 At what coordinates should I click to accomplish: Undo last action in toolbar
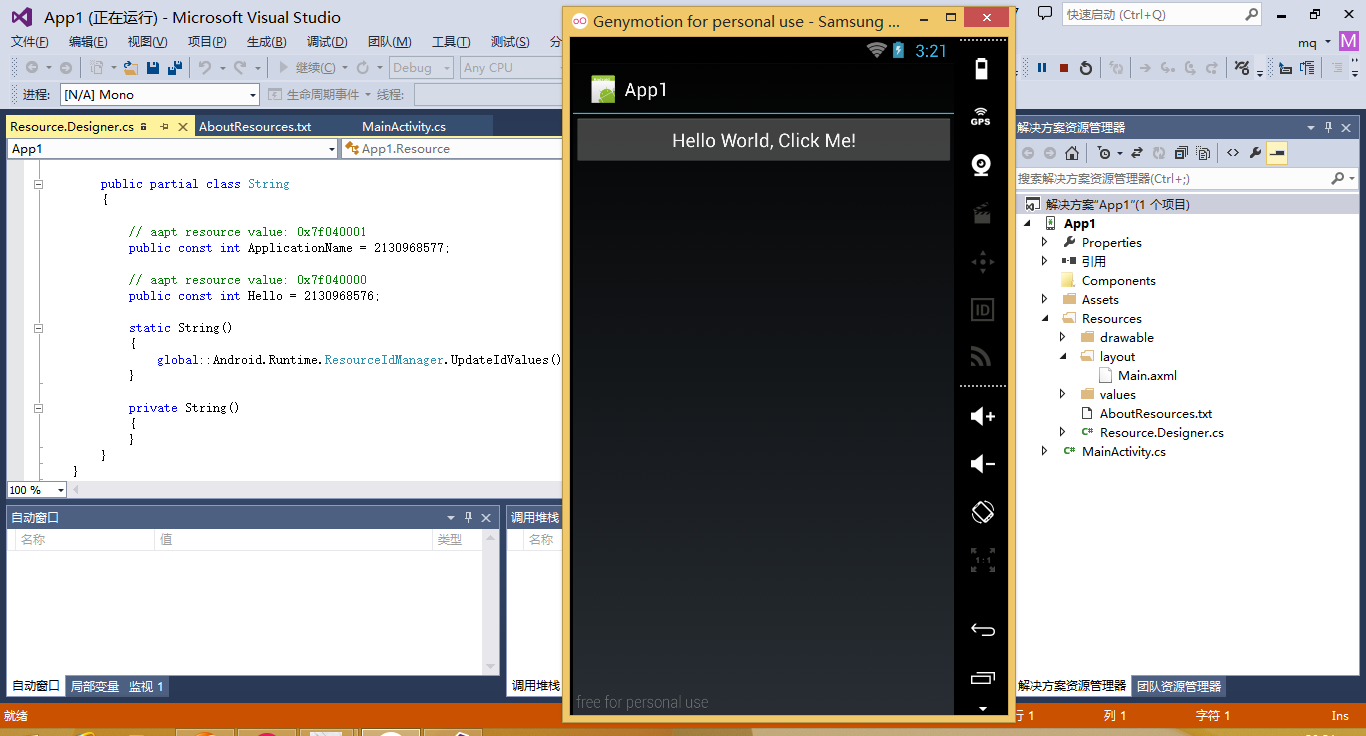point(204,68)
